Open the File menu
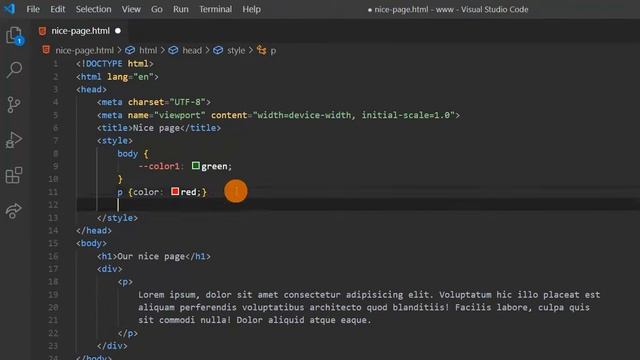Viewport: 640px width, 360px height. [33, 9]
